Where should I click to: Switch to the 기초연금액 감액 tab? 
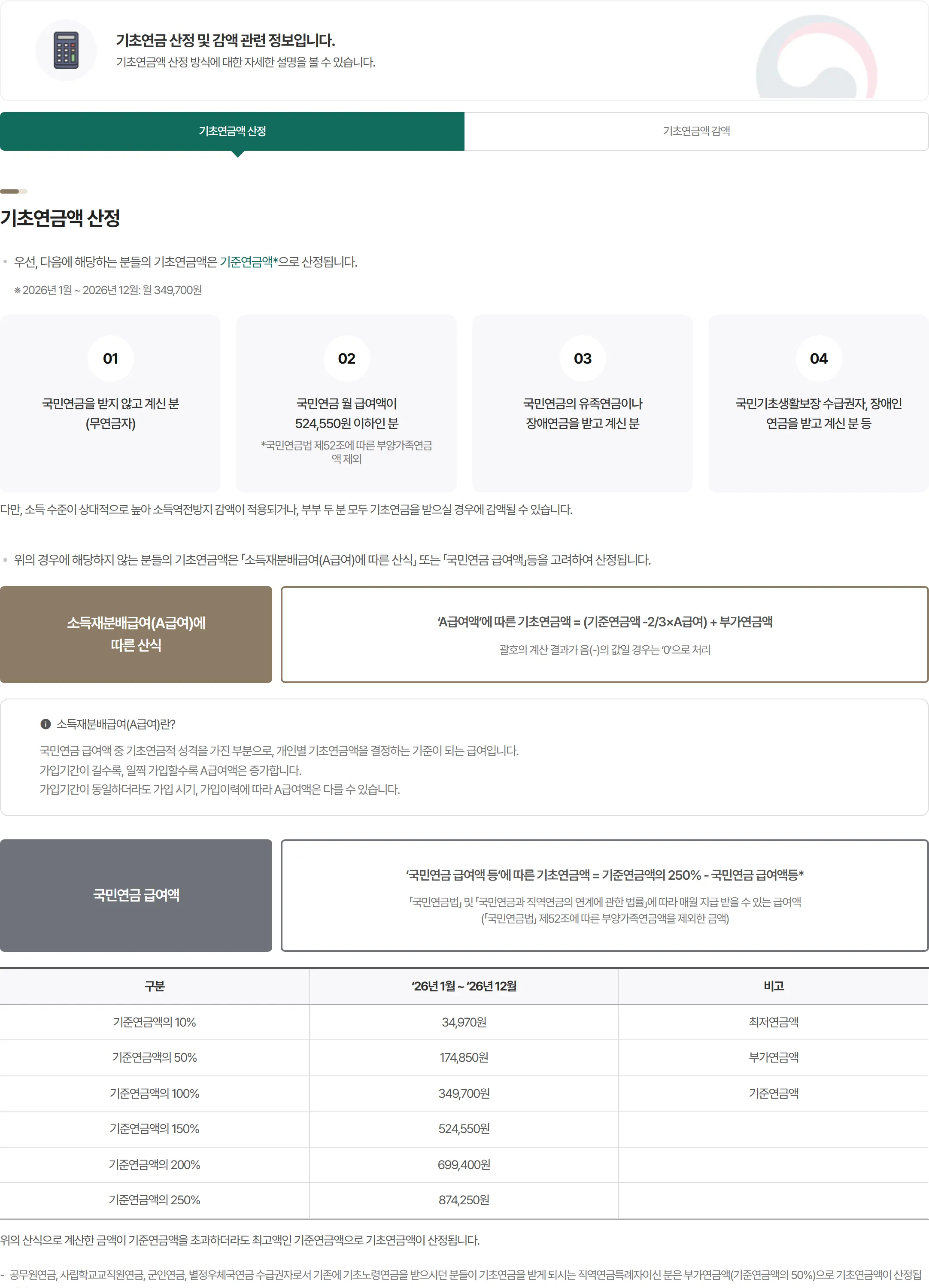(x=696, y=131)
